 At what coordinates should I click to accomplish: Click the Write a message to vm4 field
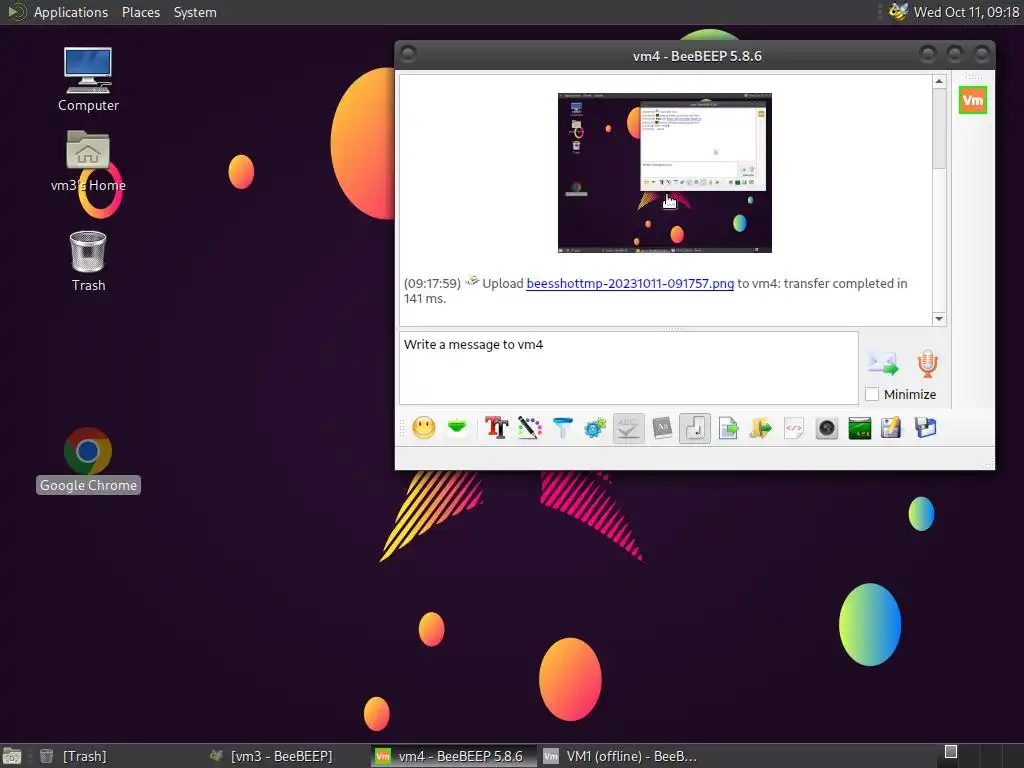pyautogui.click(x=628, y=368)
